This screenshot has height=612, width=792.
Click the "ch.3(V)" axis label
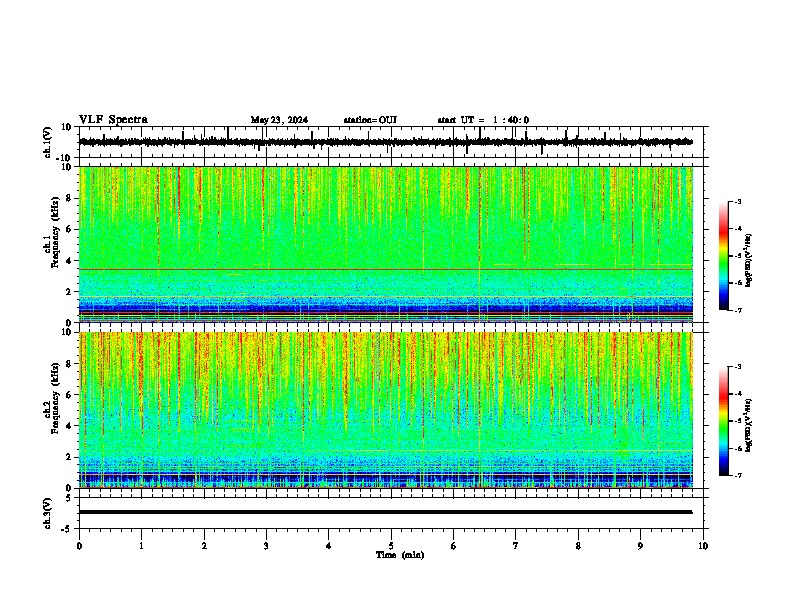pos(48,513)
